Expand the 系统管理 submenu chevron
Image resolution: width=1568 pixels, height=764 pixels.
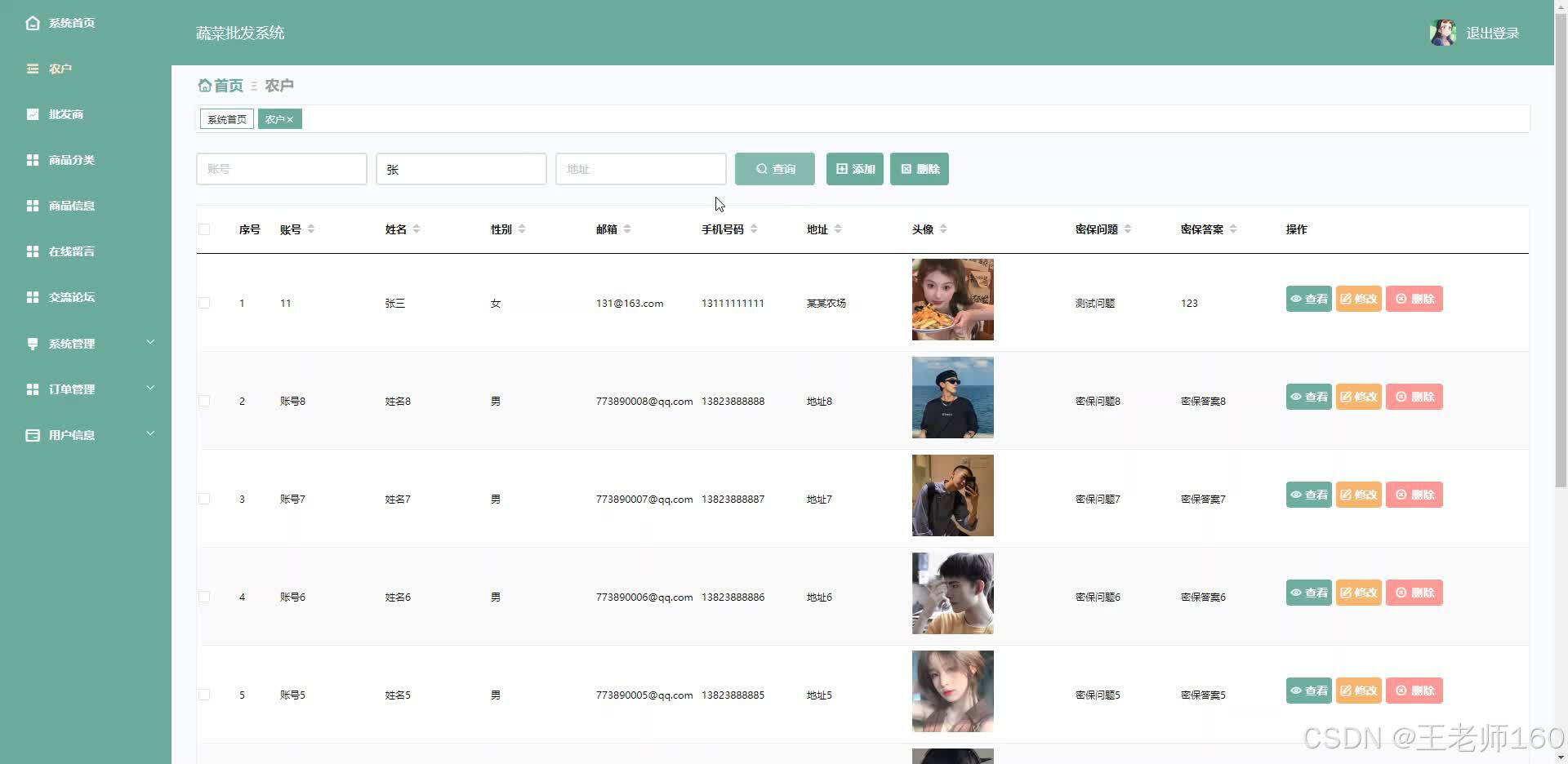[150, 343]
